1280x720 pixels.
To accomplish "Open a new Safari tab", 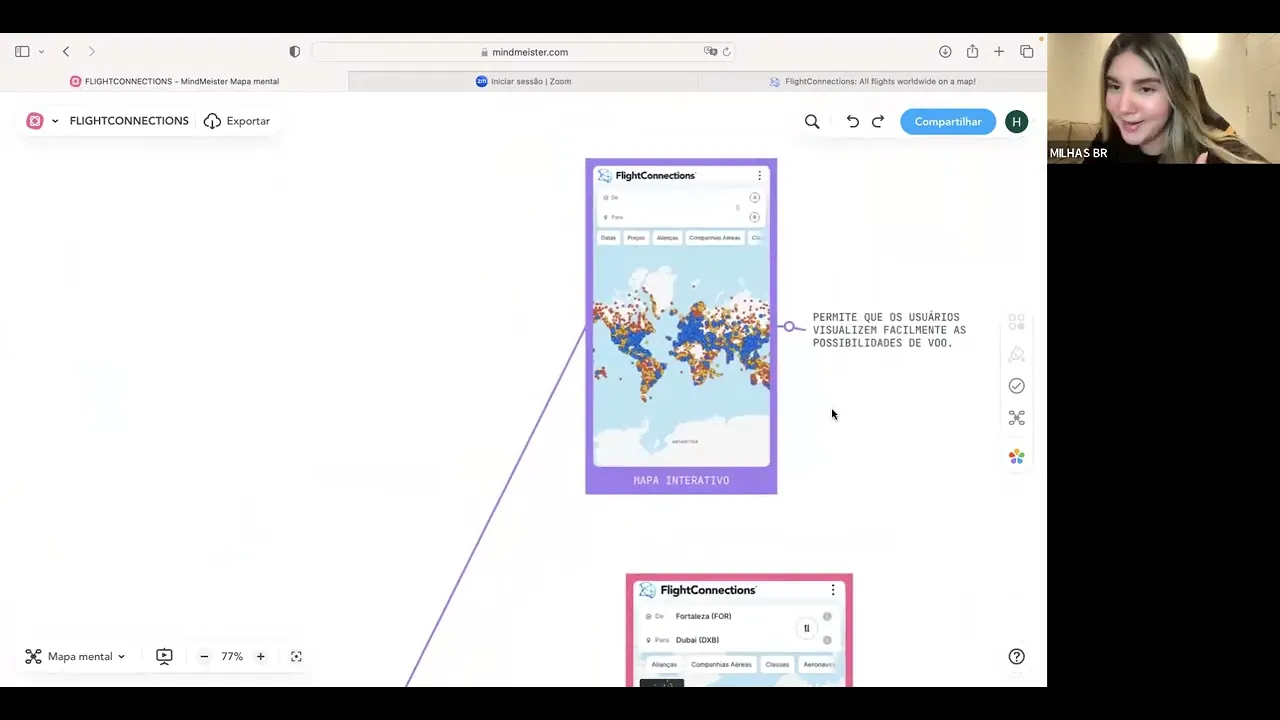I will pyautogui.click(x=999, y=52).
